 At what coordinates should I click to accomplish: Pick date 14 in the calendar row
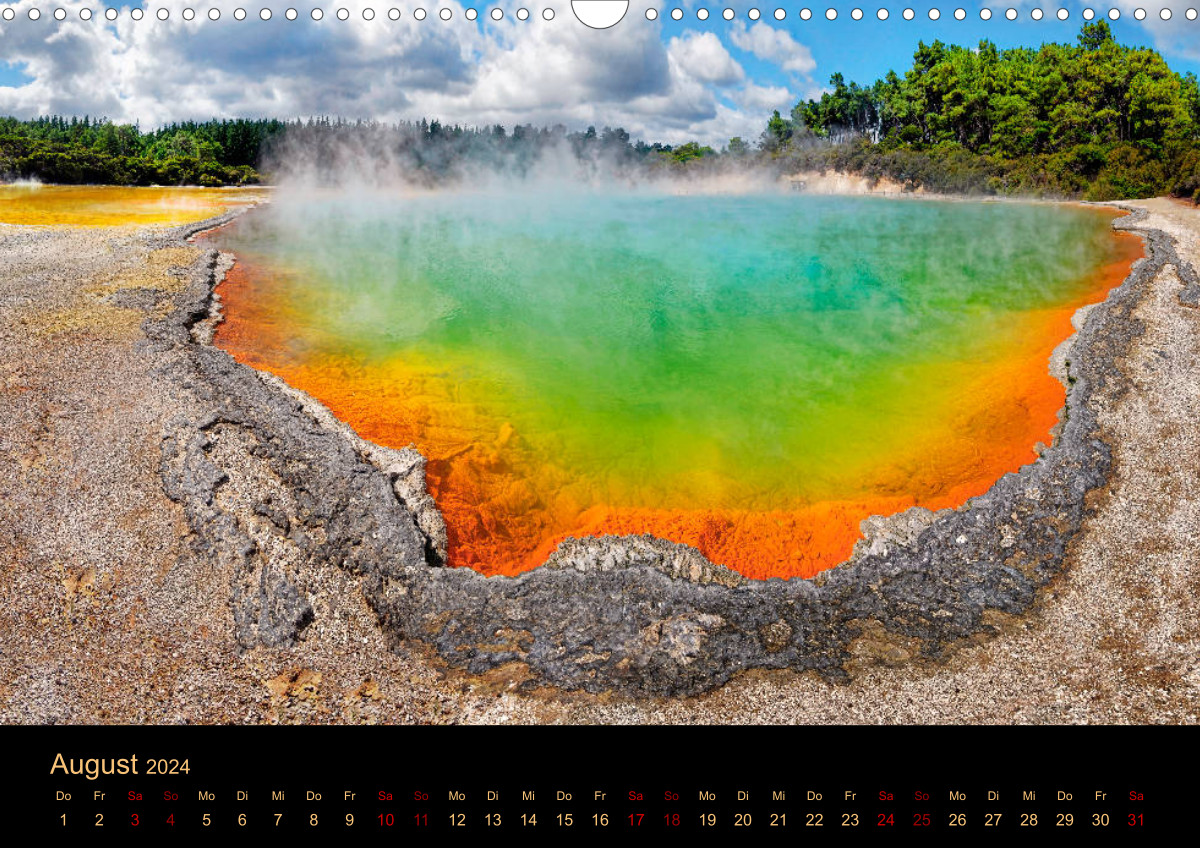528,820
